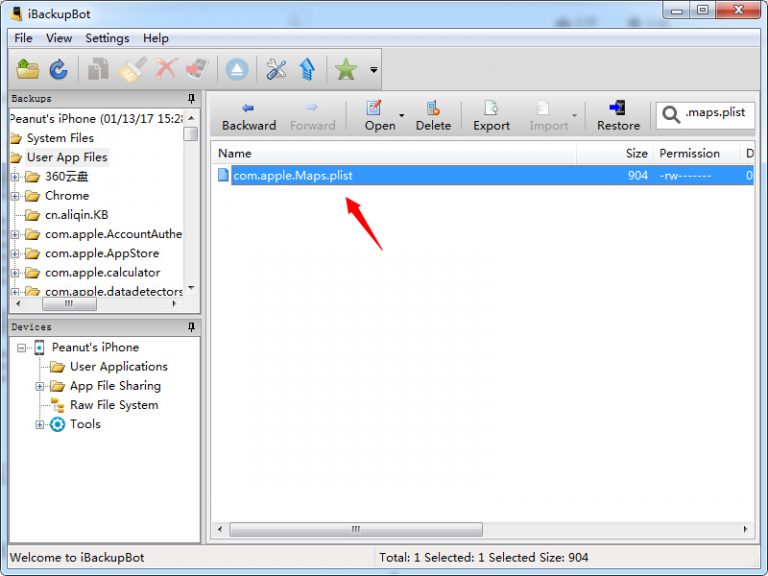Viewport: 768px width, 576px height.
Task: Click the red X delete toolbar icon
Action: tap(166, 69)
